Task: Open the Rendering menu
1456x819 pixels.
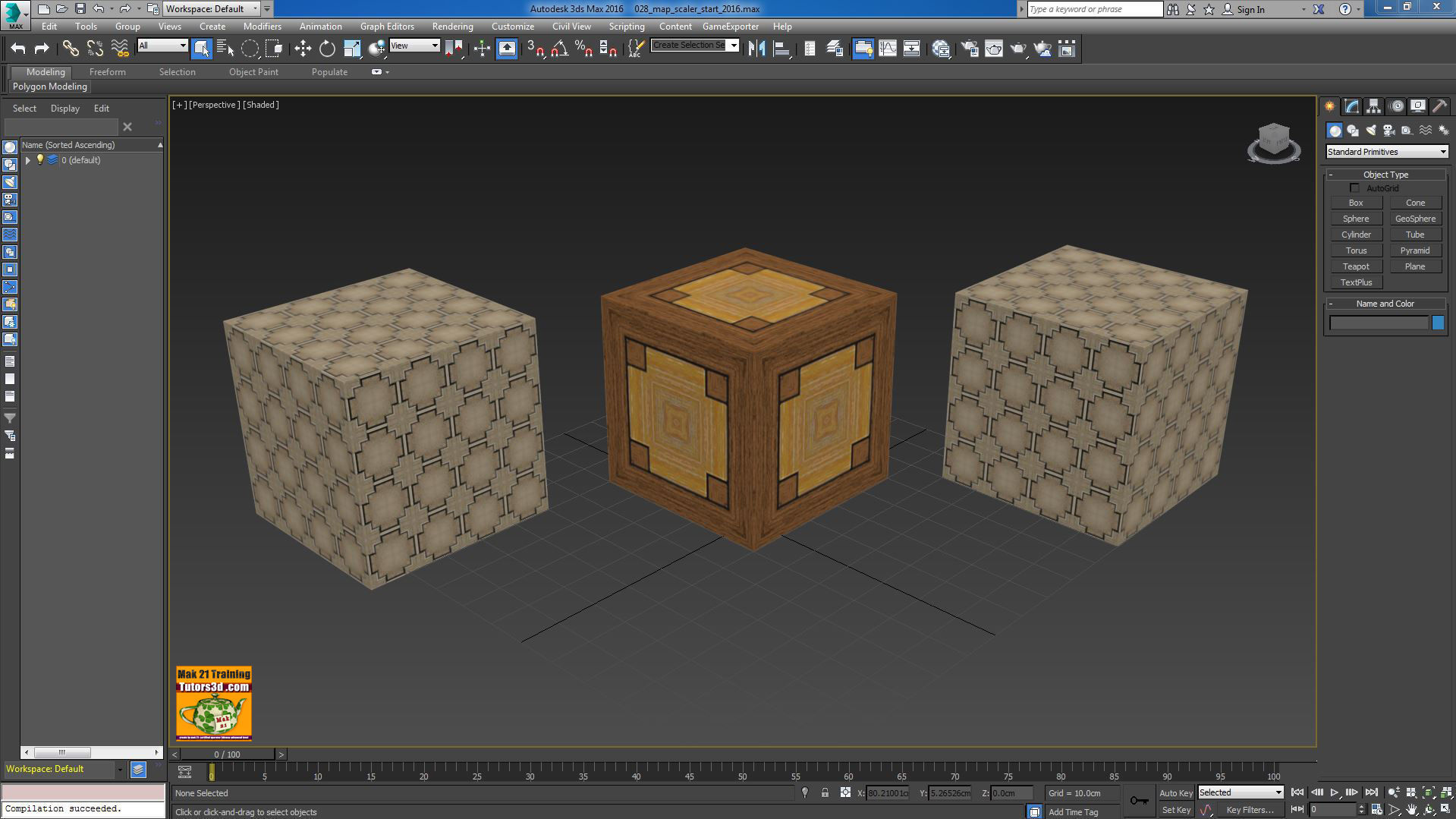Action: pos(452,26)
